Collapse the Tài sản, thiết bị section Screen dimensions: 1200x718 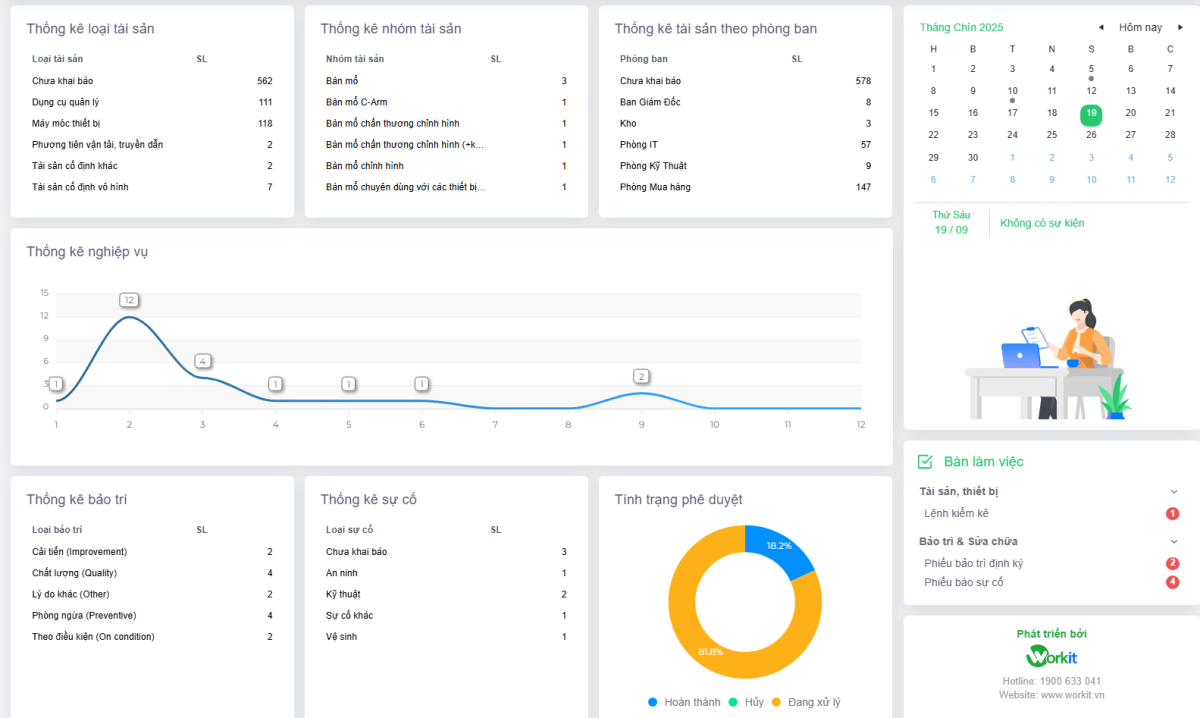[1175, 491]
